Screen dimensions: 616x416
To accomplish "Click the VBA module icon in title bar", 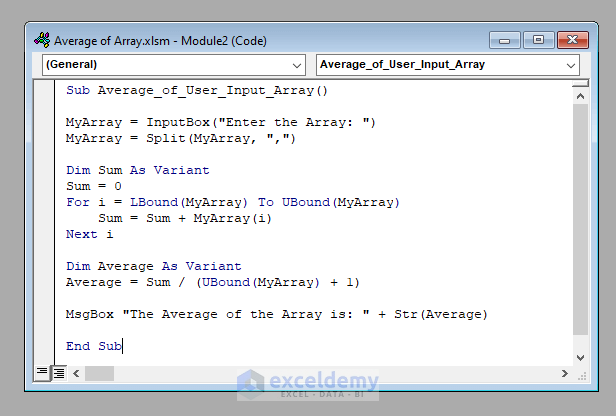I will coord(42,40).
